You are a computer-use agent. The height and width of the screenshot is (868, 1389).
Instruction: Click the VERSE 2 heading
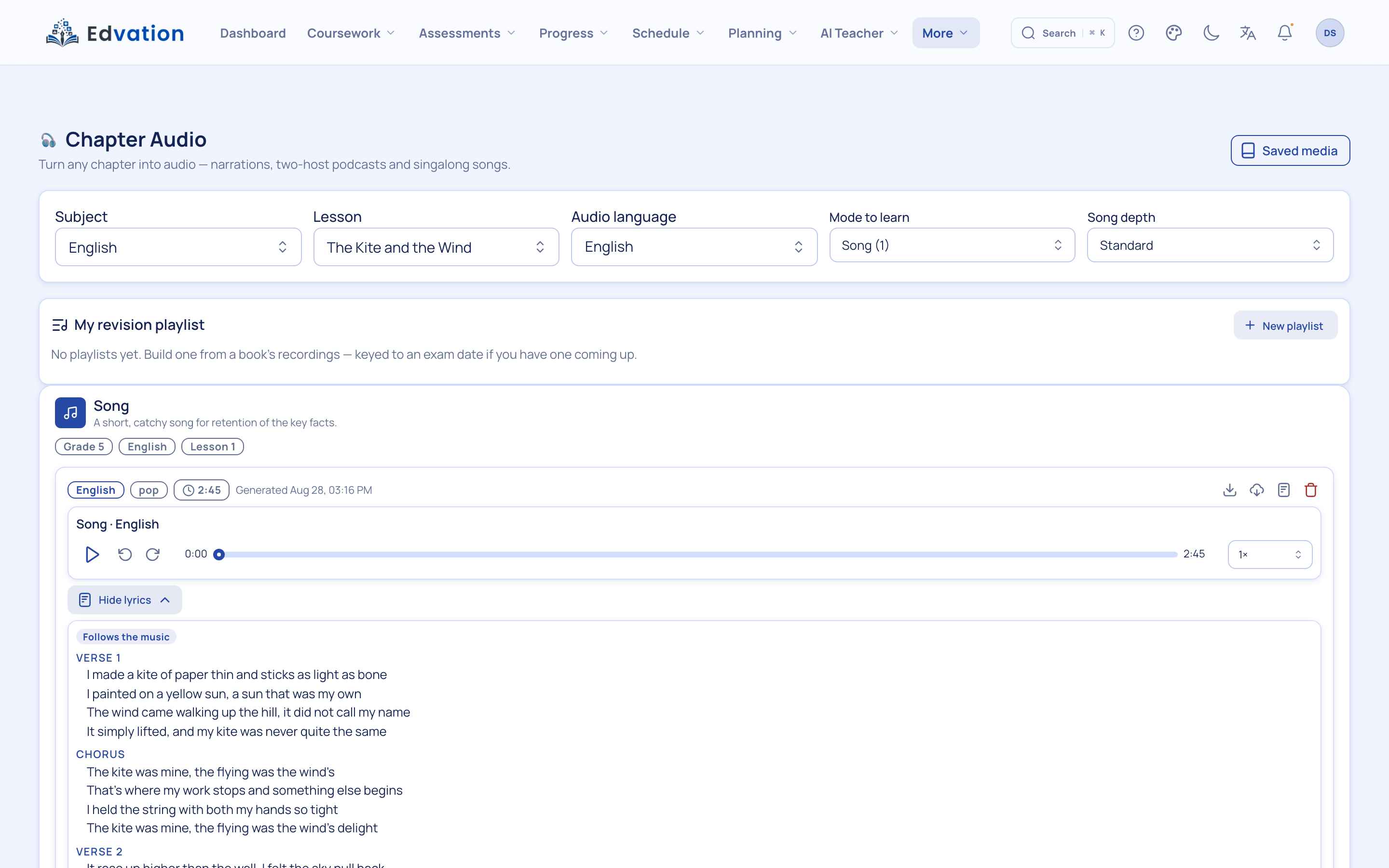99,852
